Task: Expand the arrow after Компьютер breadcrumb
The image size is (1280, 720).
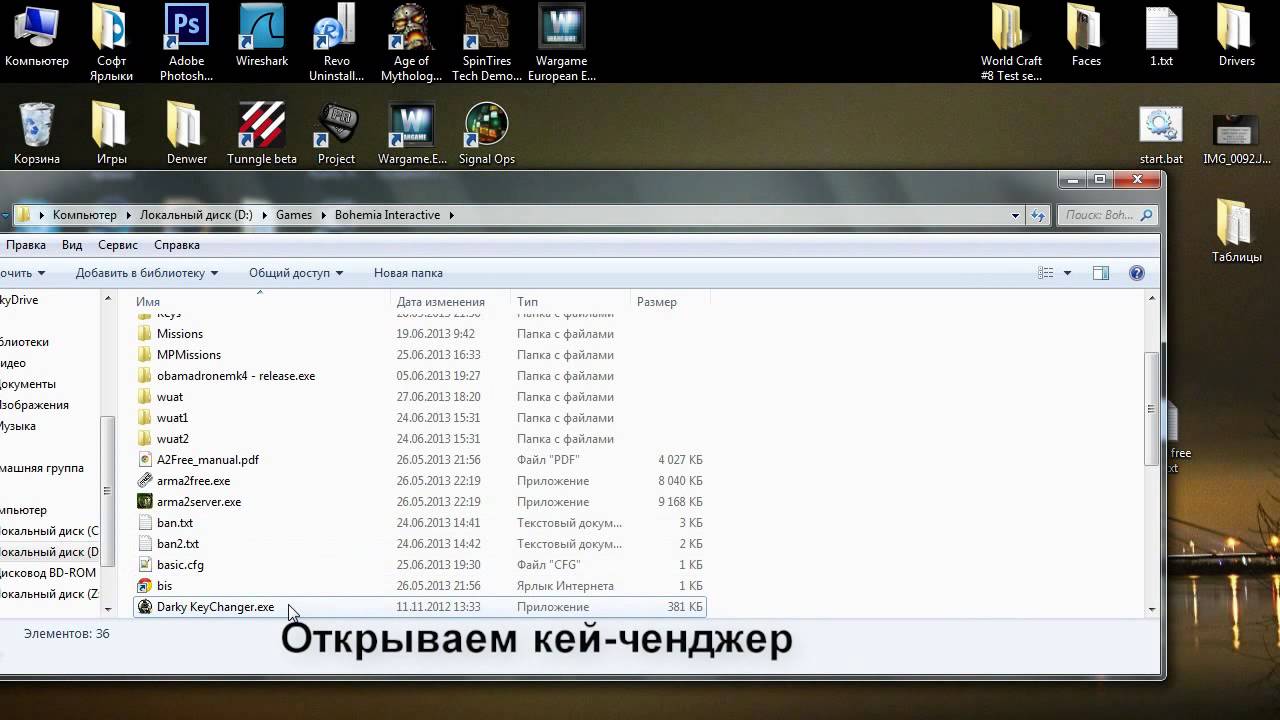Action: coord(128,215)
